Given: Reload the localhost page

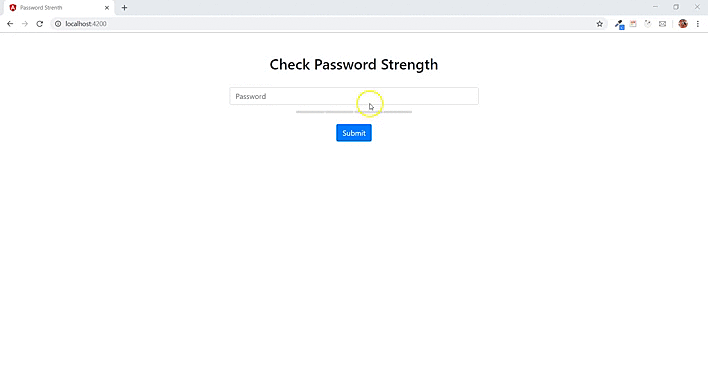Looking at the screenshot, I should tap(40, 24).
